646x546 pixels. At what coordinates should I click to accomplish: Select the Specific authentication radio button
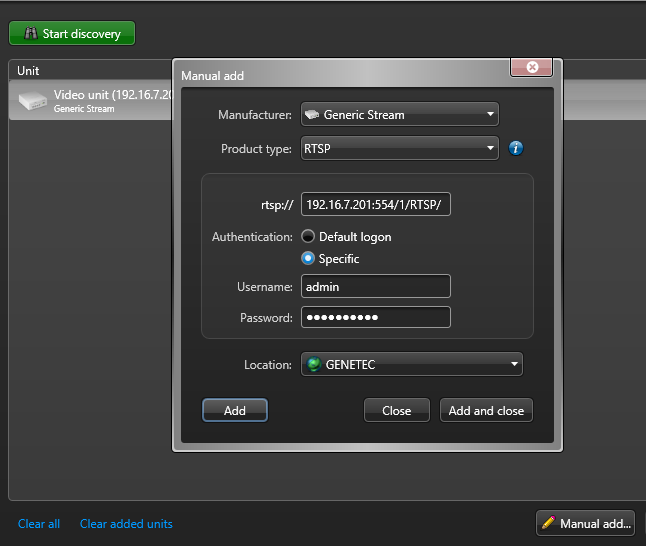[x=308, y=259]
